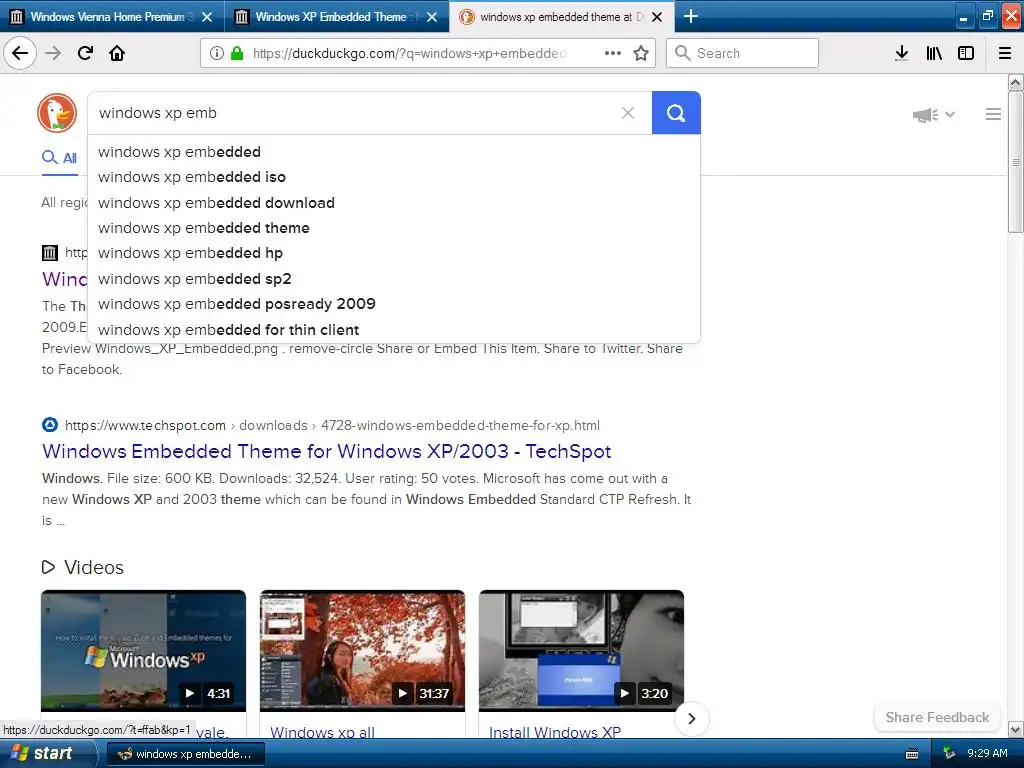Click the network tray icon
Screen dimensions: 1024x768
click(x=949, y=753)
